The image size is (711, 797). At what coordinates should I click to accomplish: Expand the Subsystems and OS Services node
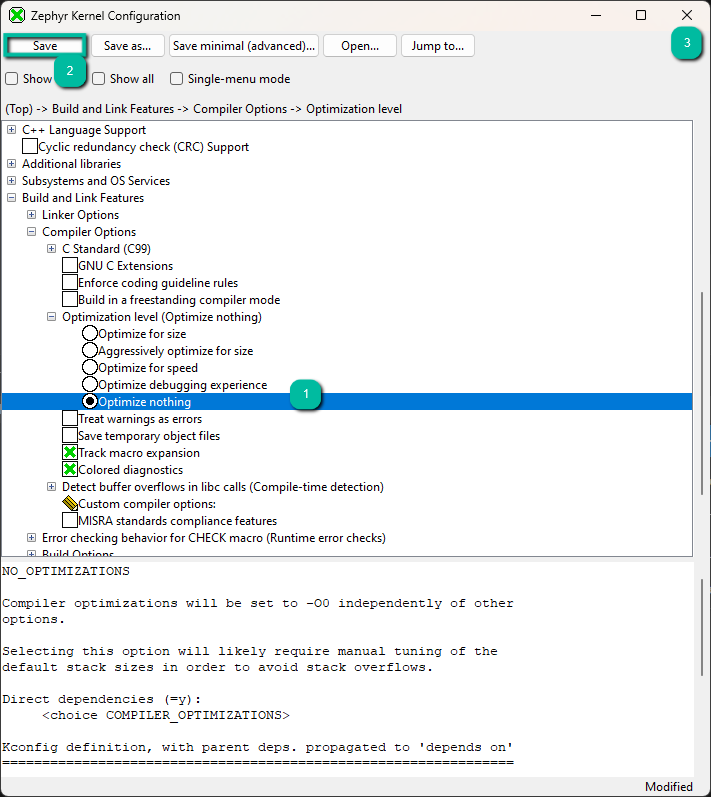click(12, 181)
